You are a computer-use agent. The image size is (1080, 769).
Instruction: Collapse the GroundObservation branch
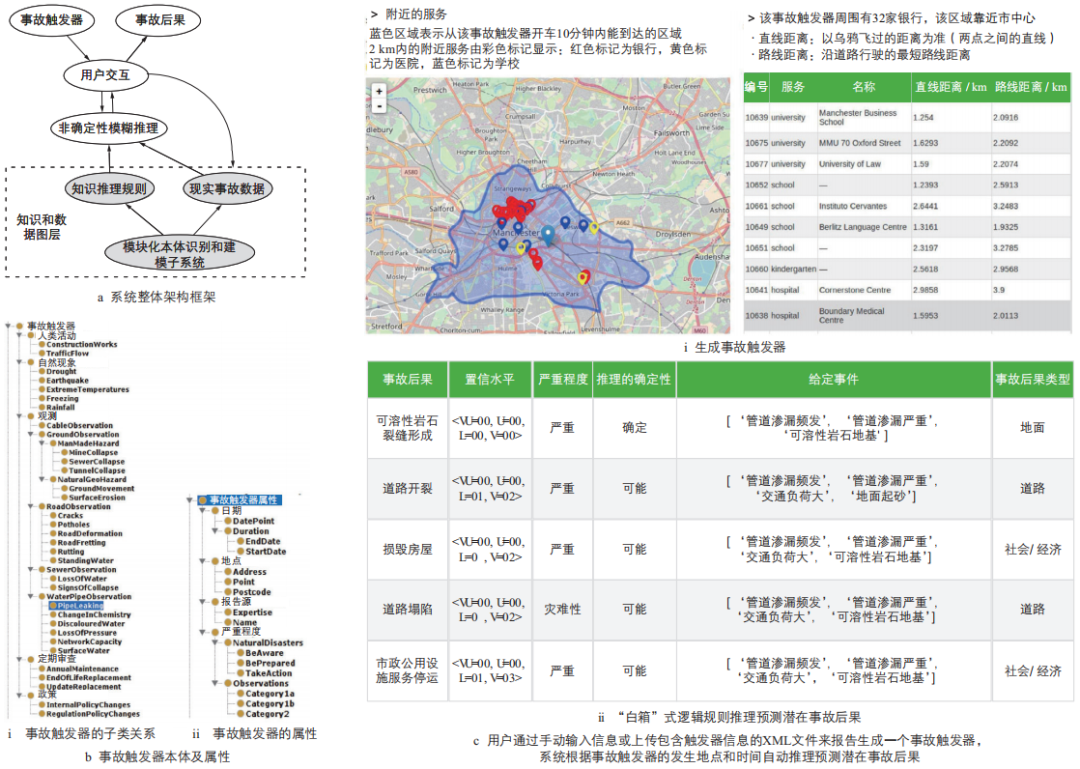click(31, 435)
